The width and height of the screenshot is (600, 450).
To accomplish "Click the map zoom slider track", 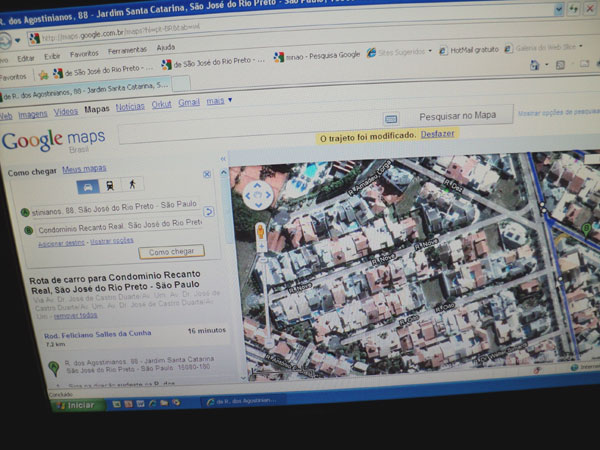I will [x=266, y=298].
